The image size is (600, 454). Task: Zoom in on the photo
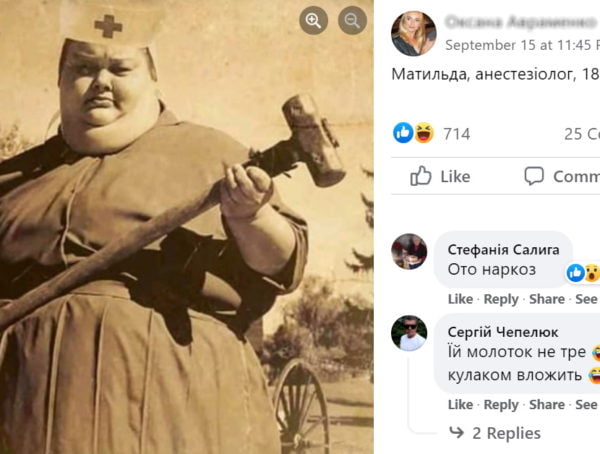point(313,21)
